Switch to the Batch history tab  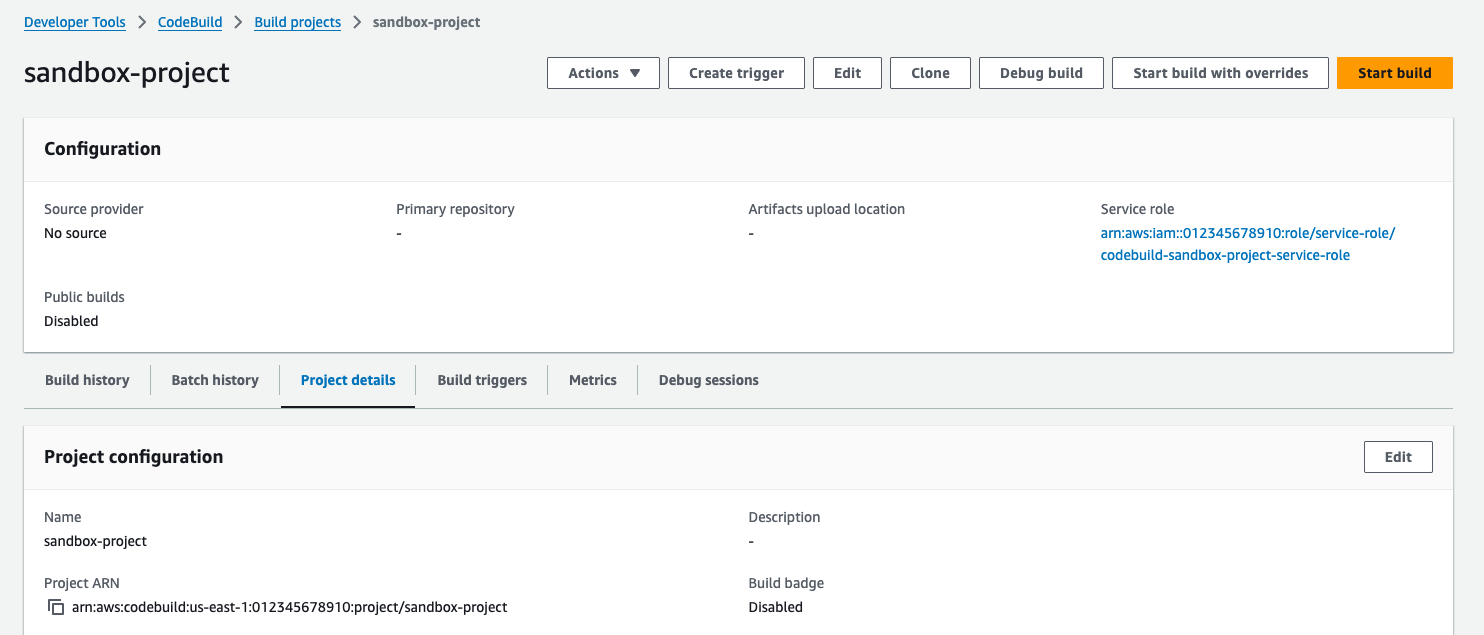[x=214, y=380]
